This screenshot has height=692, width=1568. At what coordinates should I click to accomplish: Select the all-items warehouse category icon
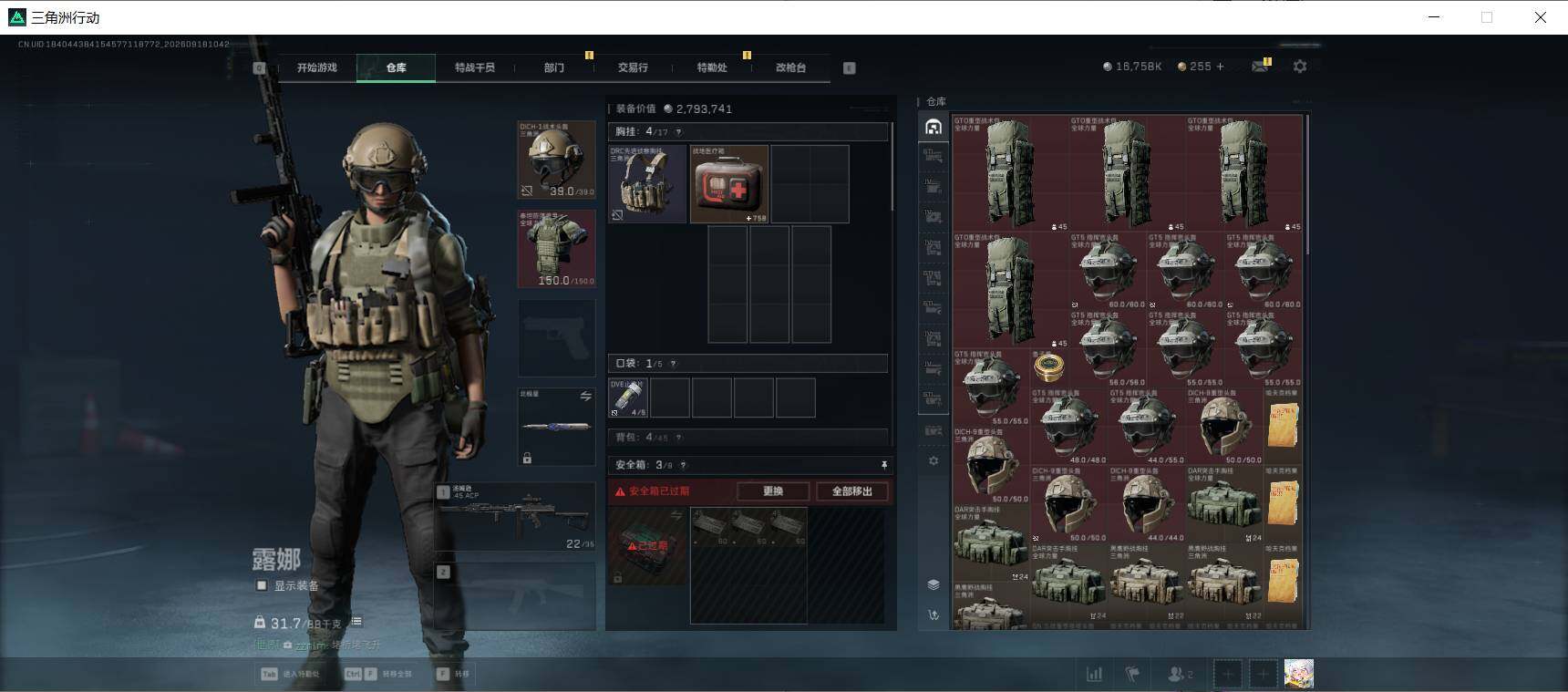pyautogui.click(x=933, y=127)
